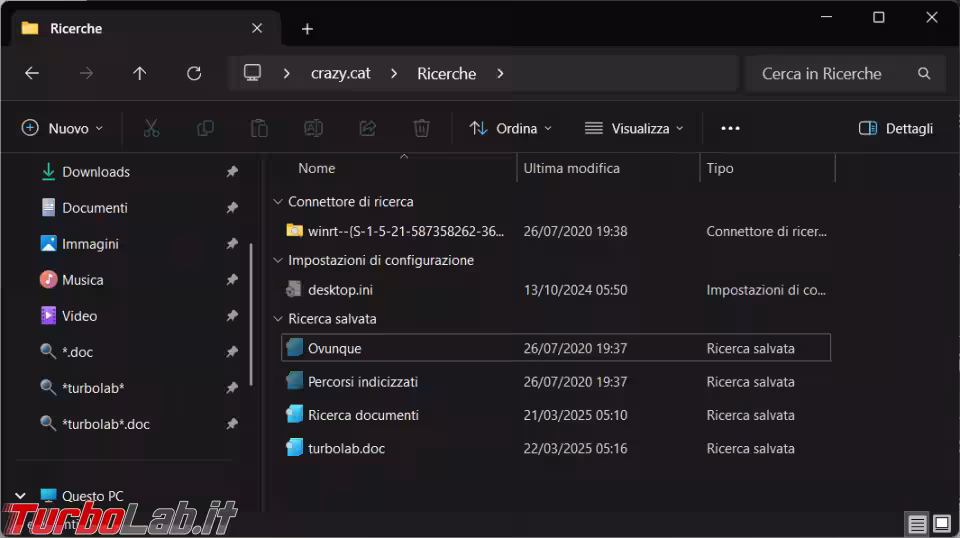This screenshot has width=960, height=538.
Task: Open Downloads in the sidebar
Action: coord(96,172)
